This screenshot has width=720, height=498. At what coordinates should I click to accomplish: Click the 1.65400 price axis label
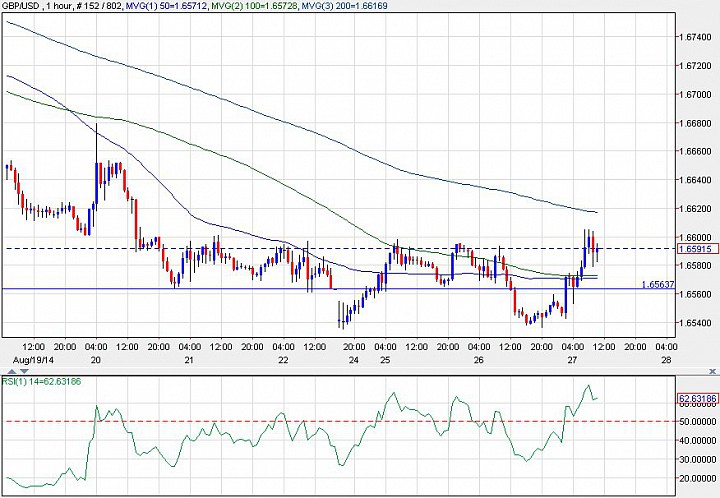point(695,323)
